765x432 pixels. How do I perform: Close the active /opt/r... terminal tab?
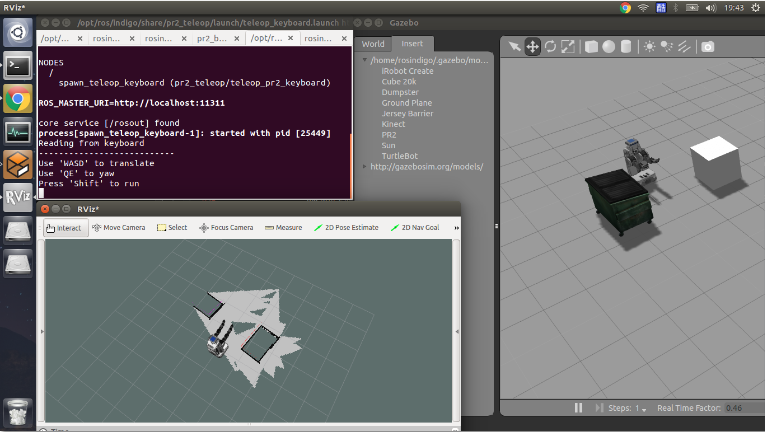point(290,38)
